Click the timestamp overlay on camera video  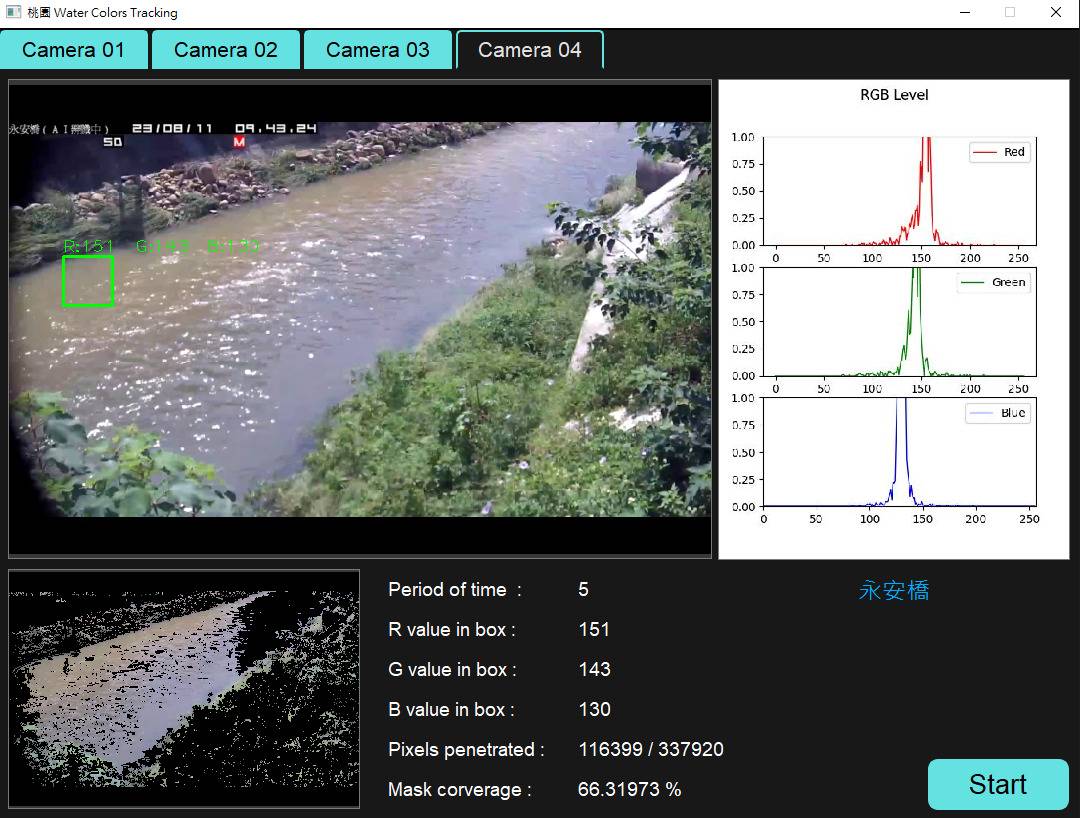coord(224,129)
